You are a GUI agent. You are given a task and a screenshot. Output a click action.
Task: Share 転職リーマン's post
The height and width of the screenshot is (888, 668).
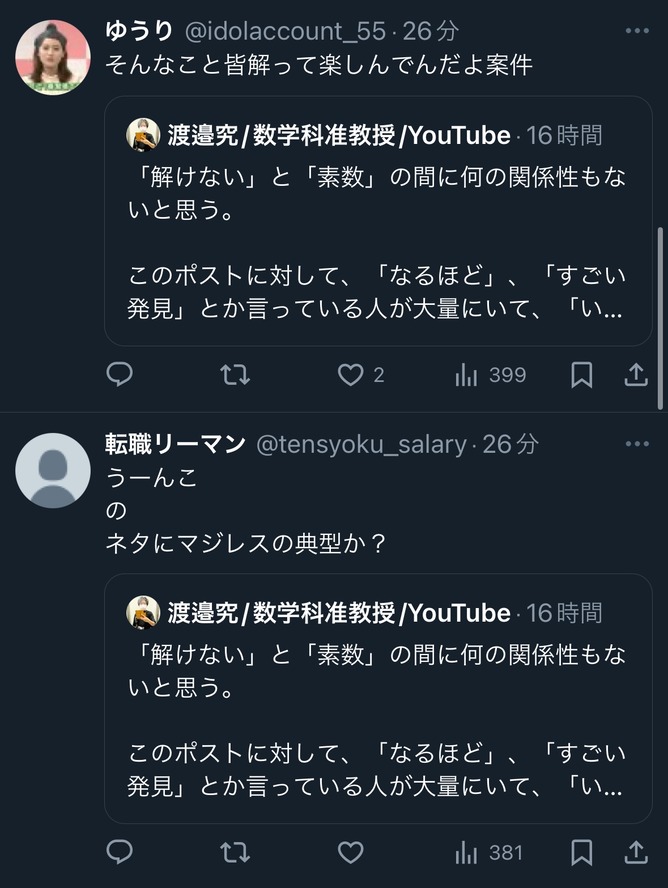[635, 853]
